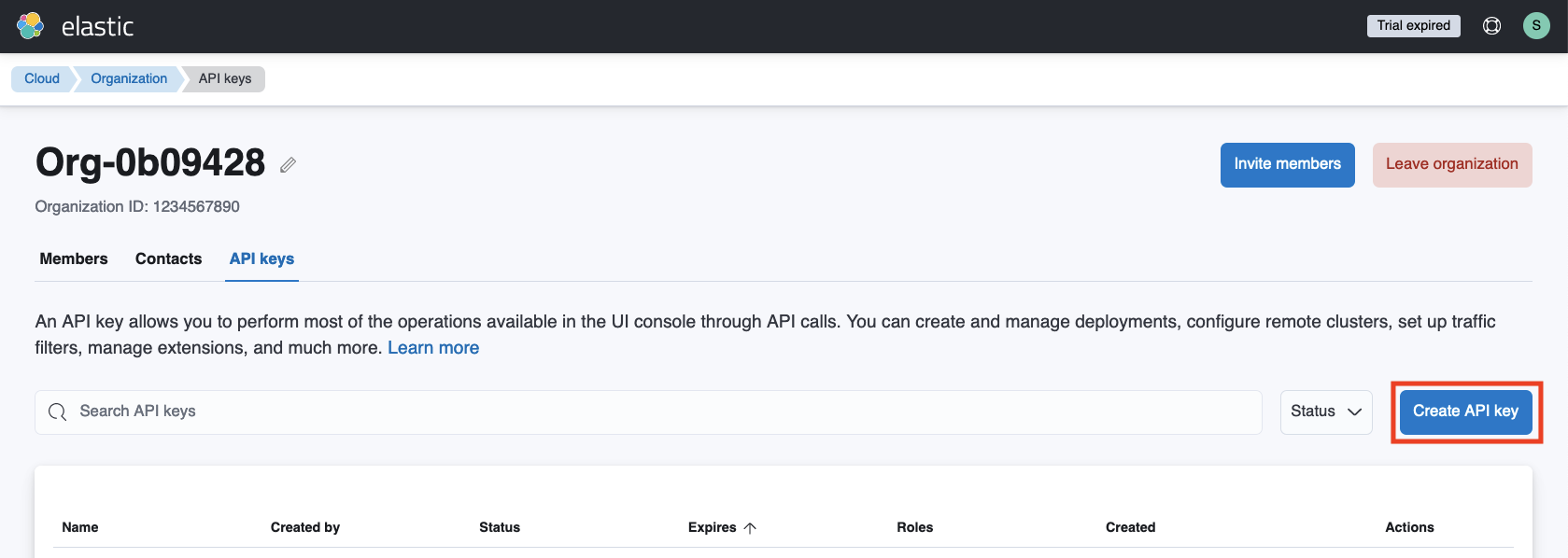Image resolution: width=1568 pixels, height=558 pixels.
Task: Focus the Search API keys field
Action: (648, 412)
